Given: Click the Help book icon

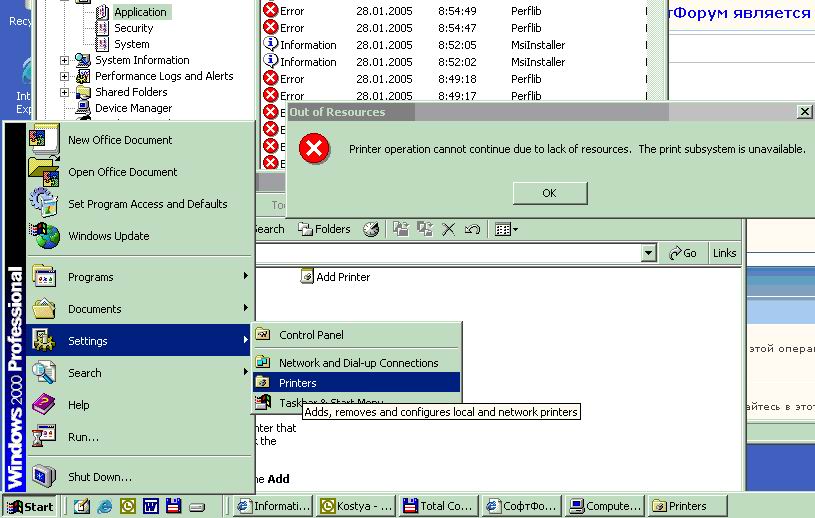Looking at the screenshot, I should [44, 404].
